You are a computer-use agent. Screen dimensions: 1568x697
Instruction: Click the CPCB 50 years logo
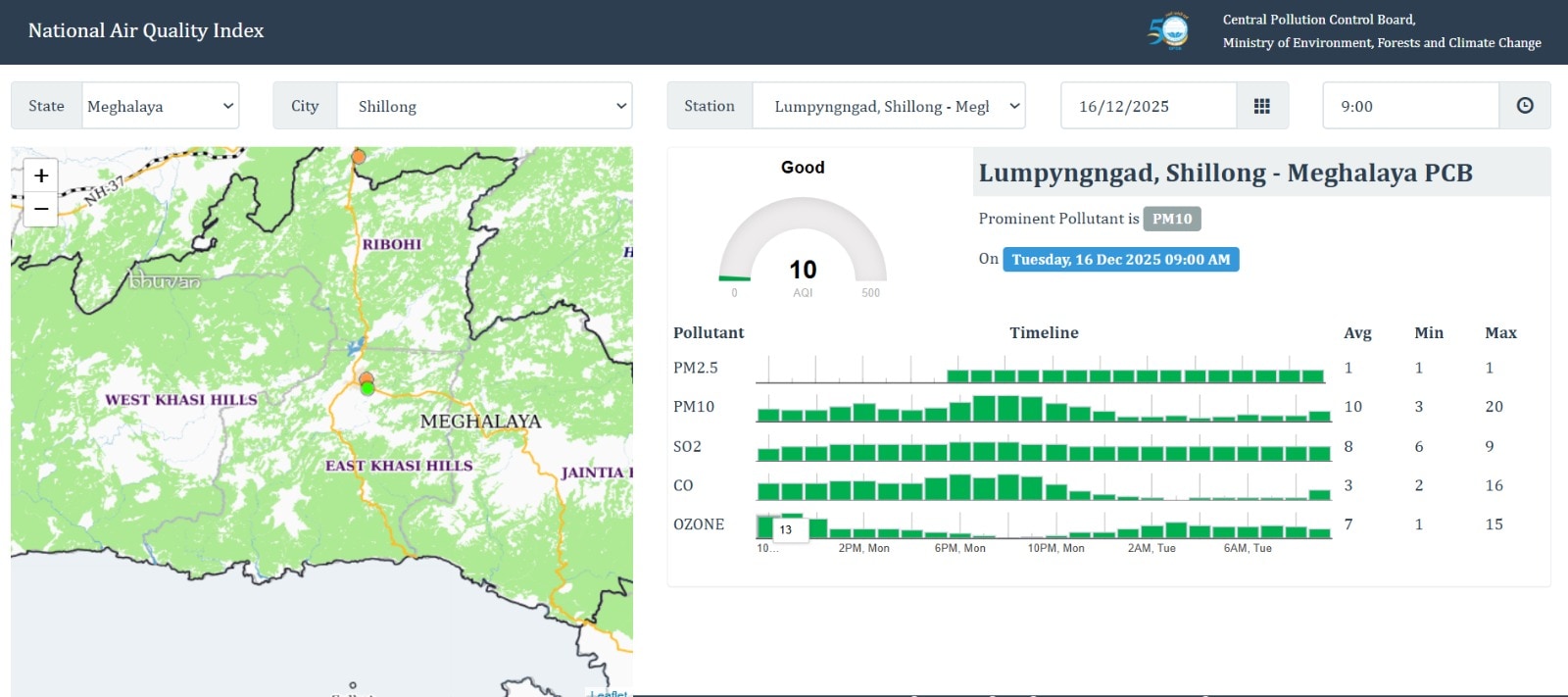point(1168,31)
